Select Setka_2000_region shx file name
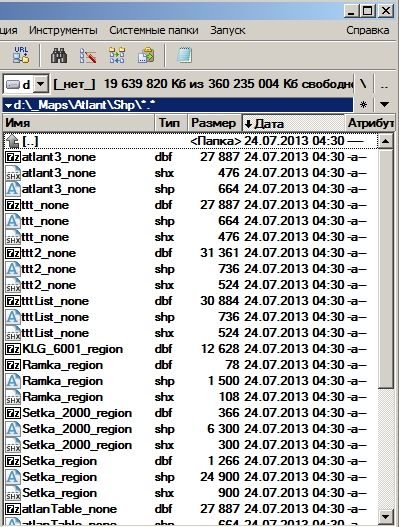The width and height of the screenshot is (399, 527). 77,445
